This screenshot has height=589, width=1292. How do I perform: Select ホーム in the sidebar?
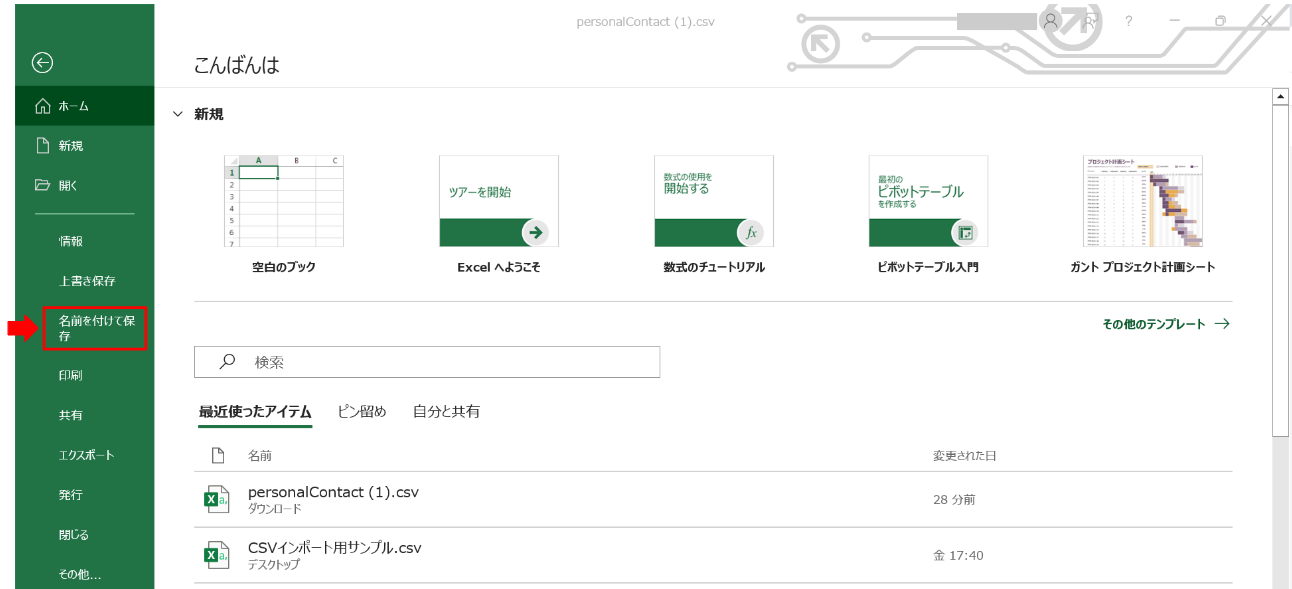click(x=85, y=106)
